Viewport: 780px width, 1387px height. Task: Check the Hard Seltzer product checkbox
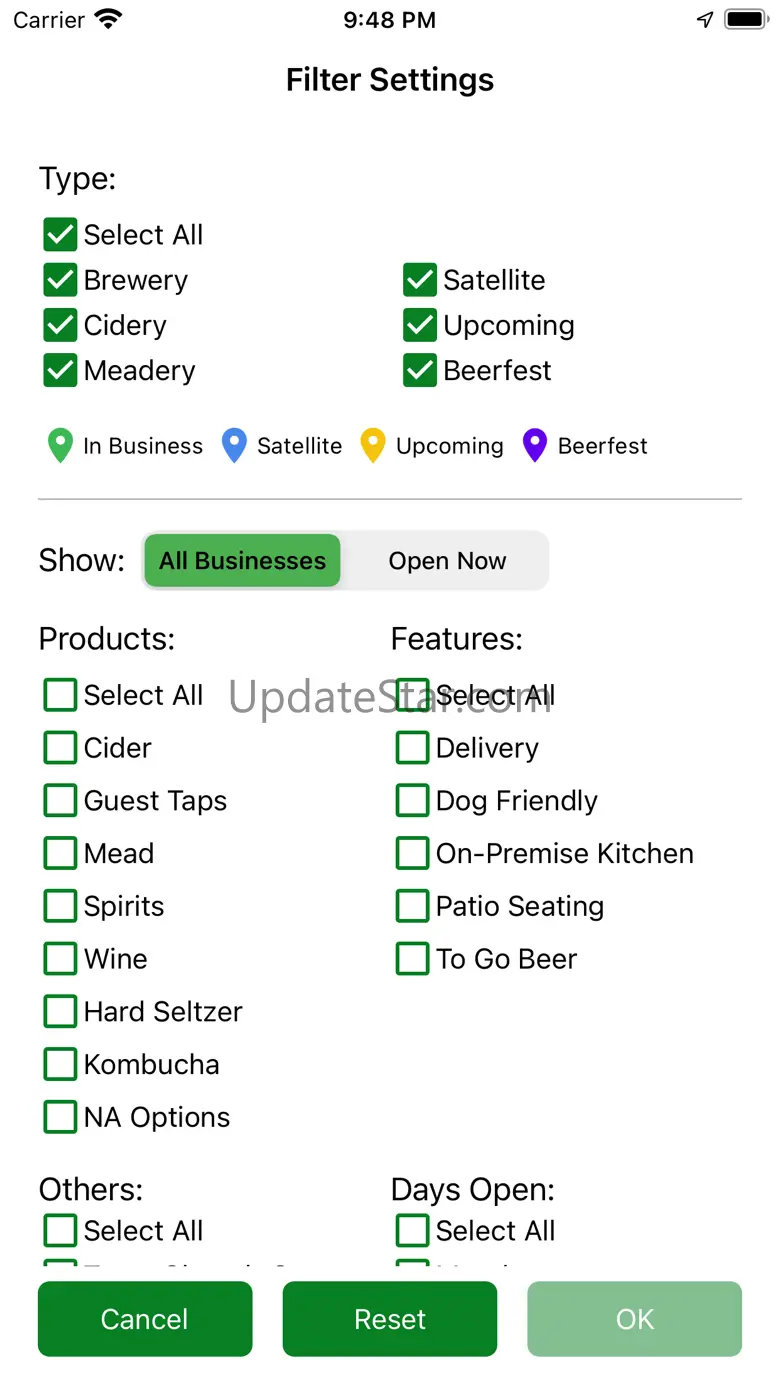coord(61,1012)
